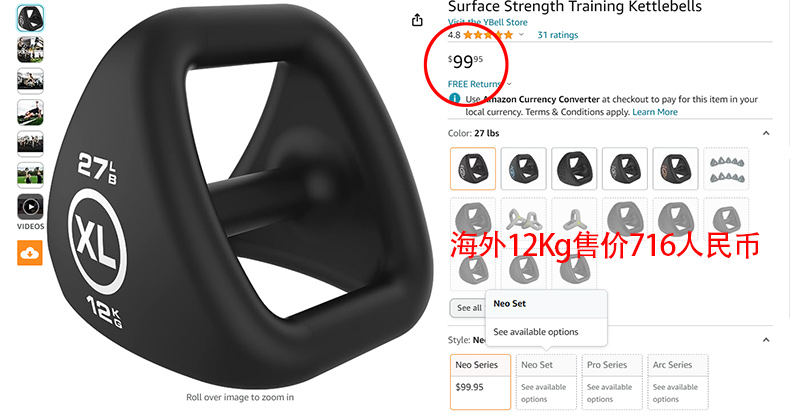The height and width of the screenshot is (416, 790).
Task: Open the orange cloud download icon
Action: click(30, 253)
